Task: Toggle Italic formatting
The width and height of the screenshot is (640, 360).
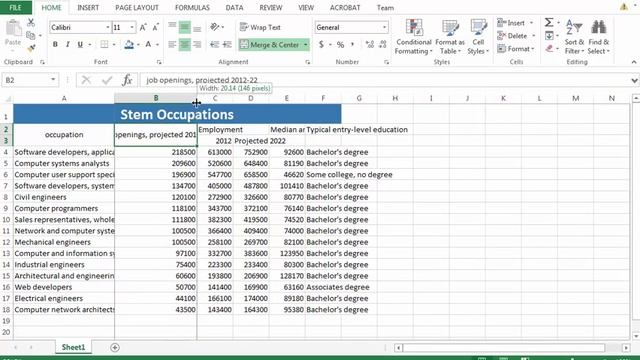Action: [67, 44]
